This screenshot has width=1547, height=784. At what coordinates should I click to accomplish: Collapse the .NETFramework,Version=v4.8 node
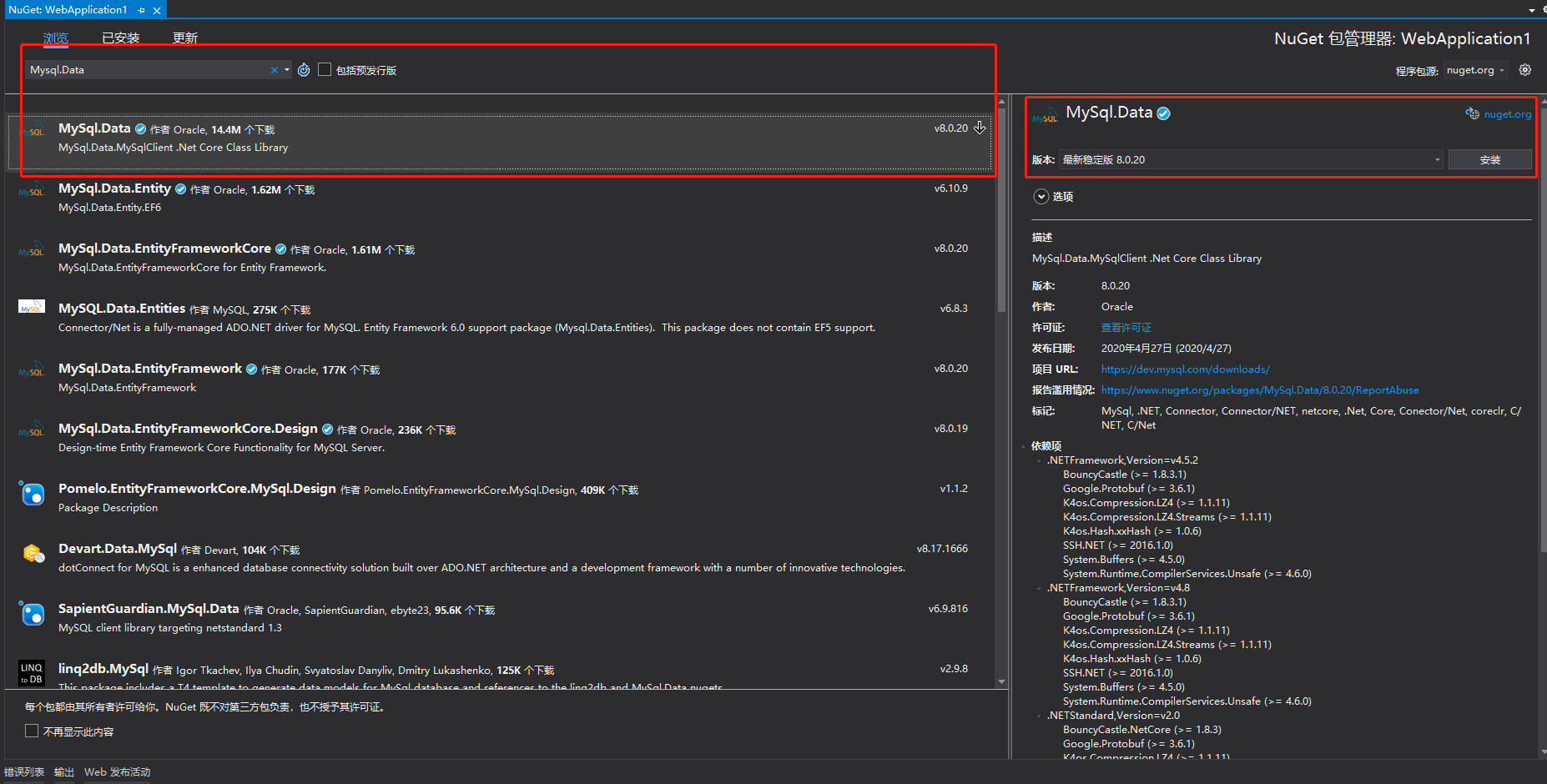1039,588
